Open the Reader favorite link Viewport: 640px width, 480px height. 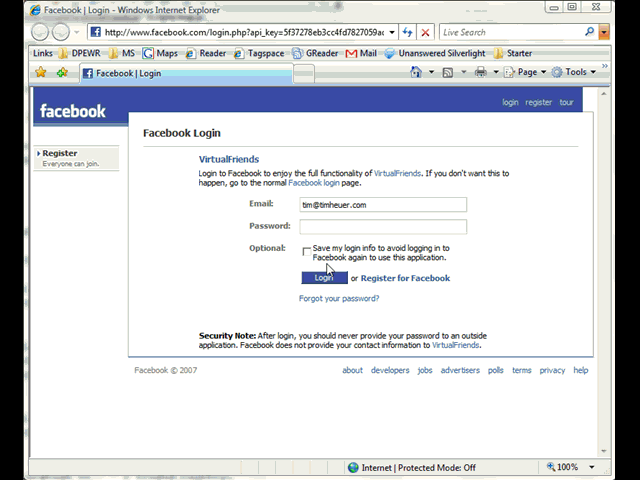pos(206,53)
